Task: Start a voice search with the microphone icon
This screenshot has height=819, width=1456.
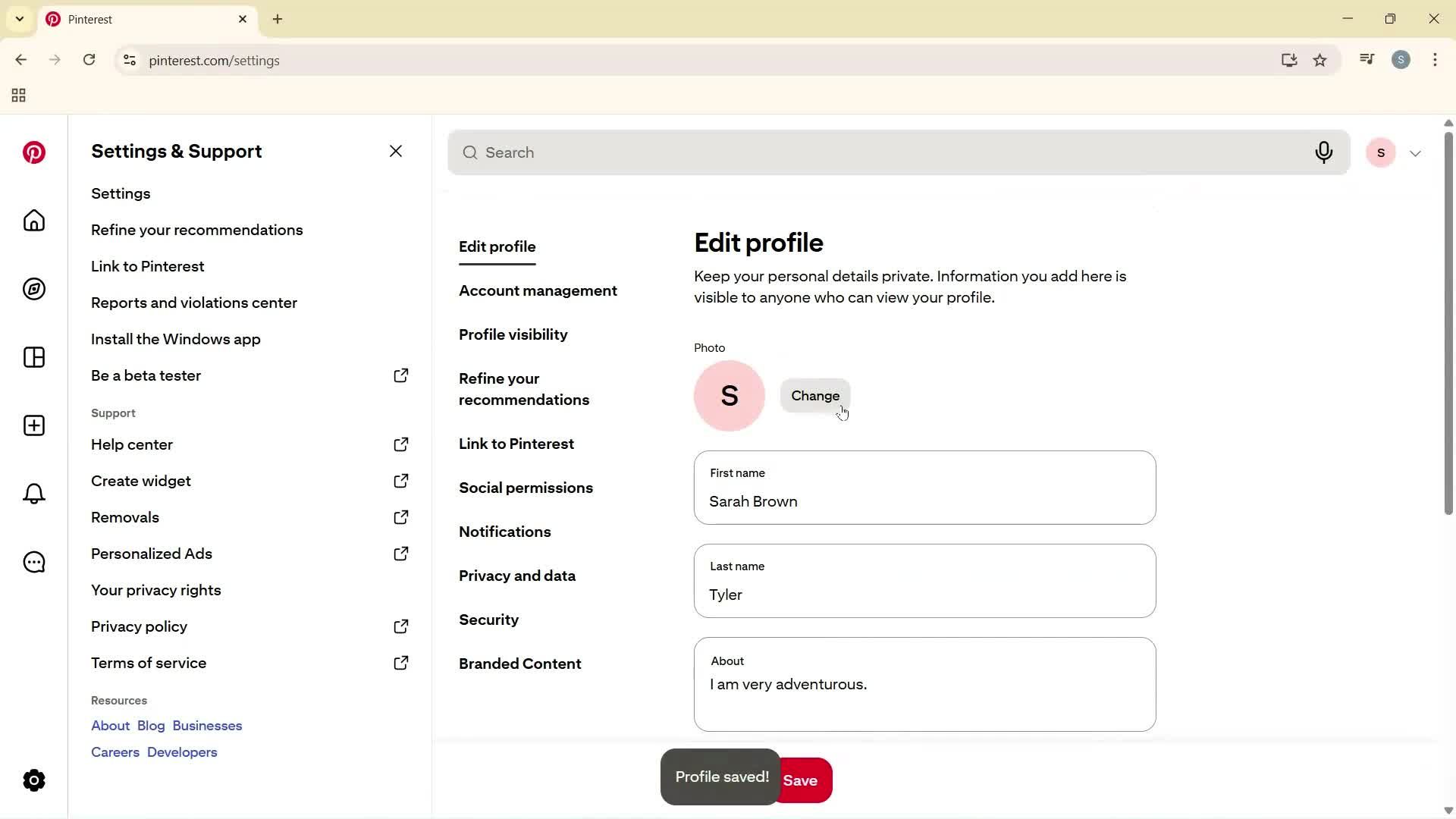Action: [x=1324, y=152]
